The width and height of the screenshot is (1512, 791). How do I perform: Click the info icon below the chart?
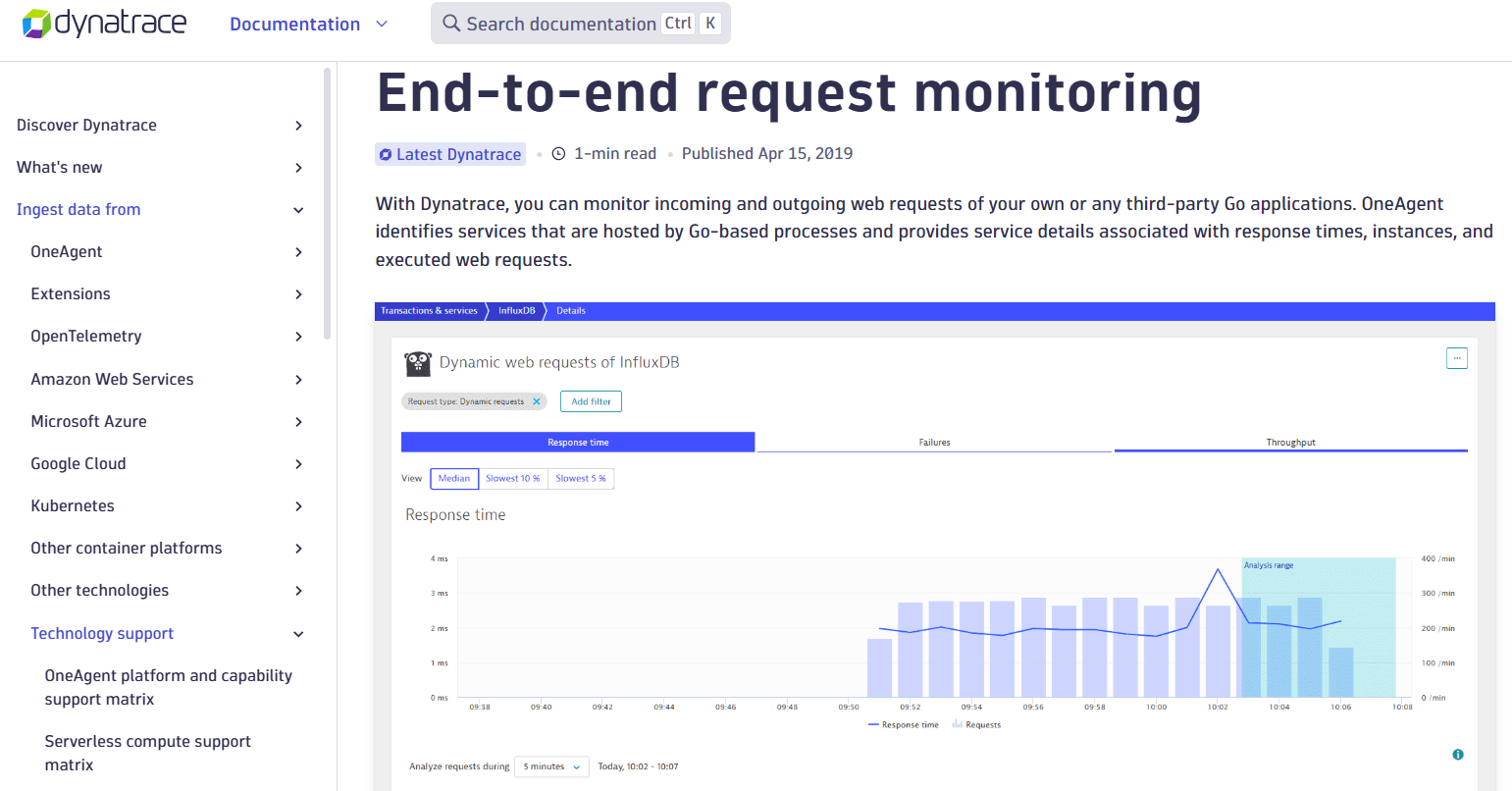pos(1458,754)
